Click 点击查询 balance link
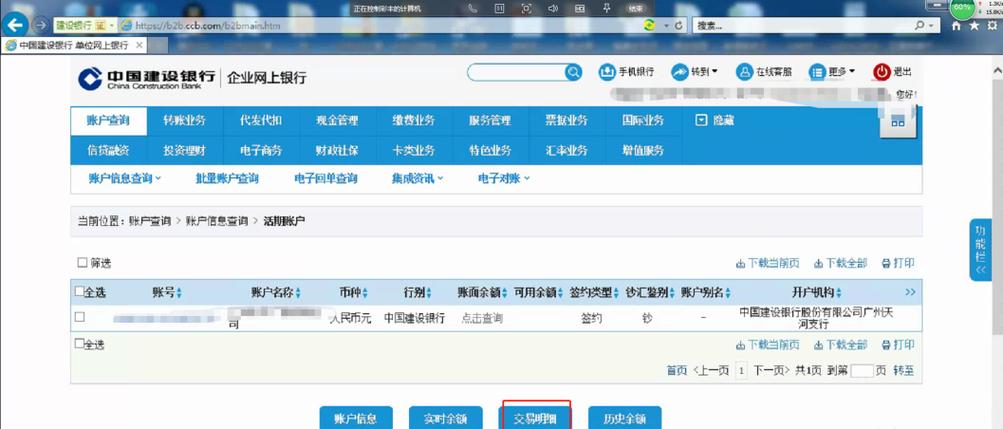The height and width of the screenshot is (429, 1003). [482, 318]
